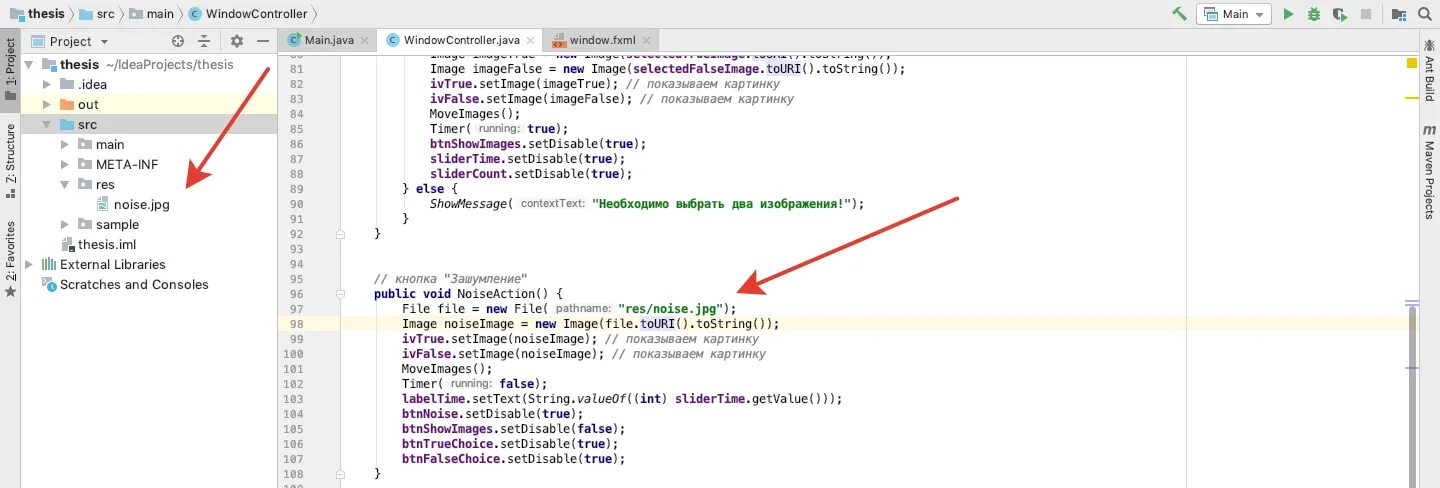Image resolution: width=1440 pixels, height=488 pixels.
Task: Expand the sample folder arrow
Action: [65, 224]
